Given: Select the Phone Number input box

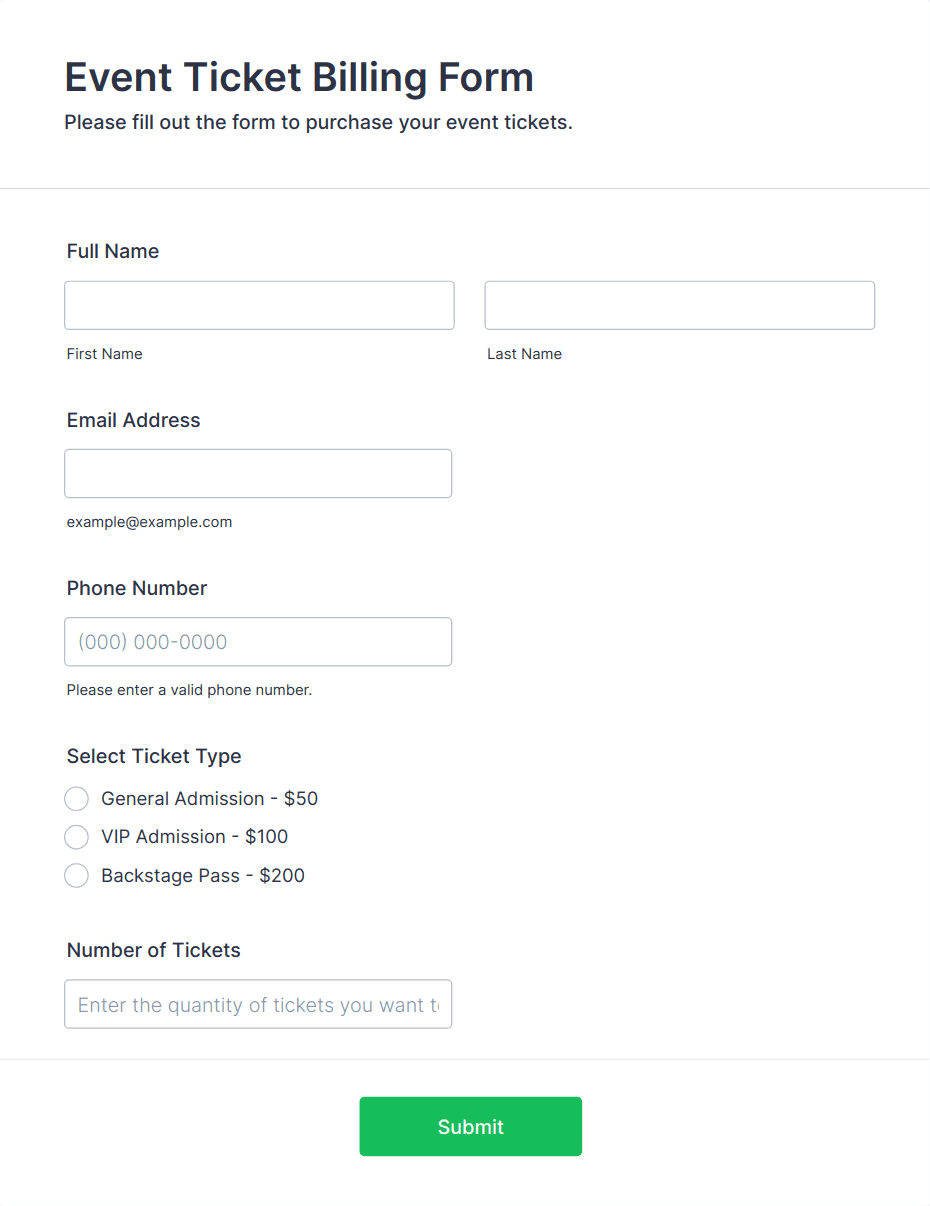Looking at the screenshot, I should pyautogui.click(x=258, y=642).
